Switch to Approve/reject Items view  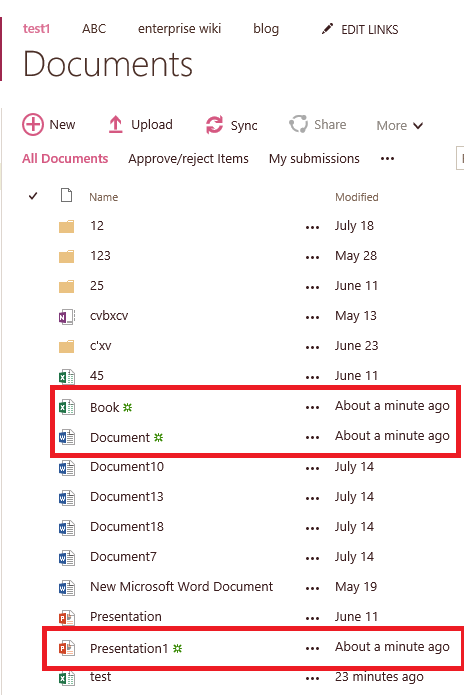[x=188, y=158]
